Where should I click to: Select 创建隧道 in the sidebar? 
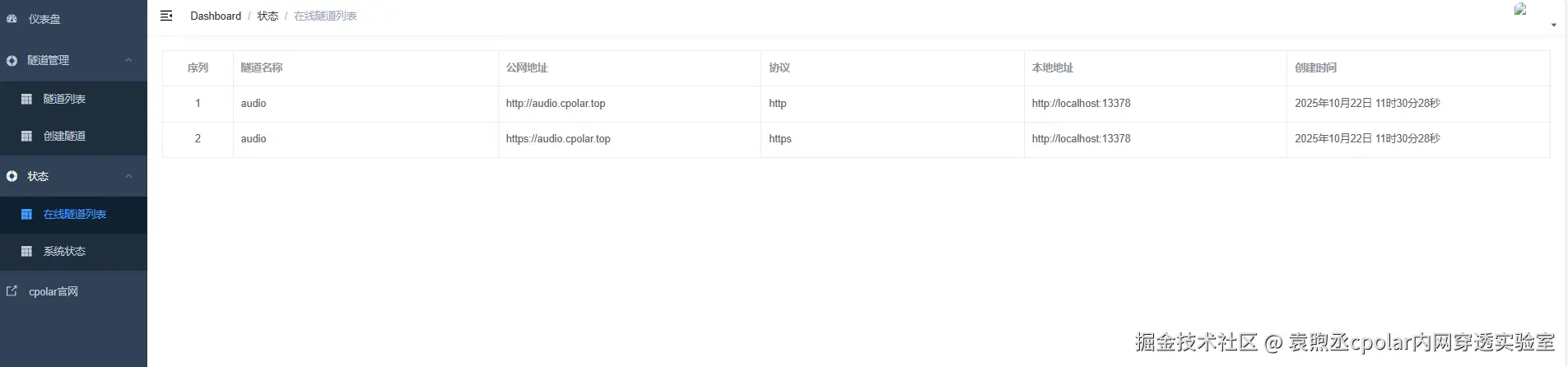[73, 136]
